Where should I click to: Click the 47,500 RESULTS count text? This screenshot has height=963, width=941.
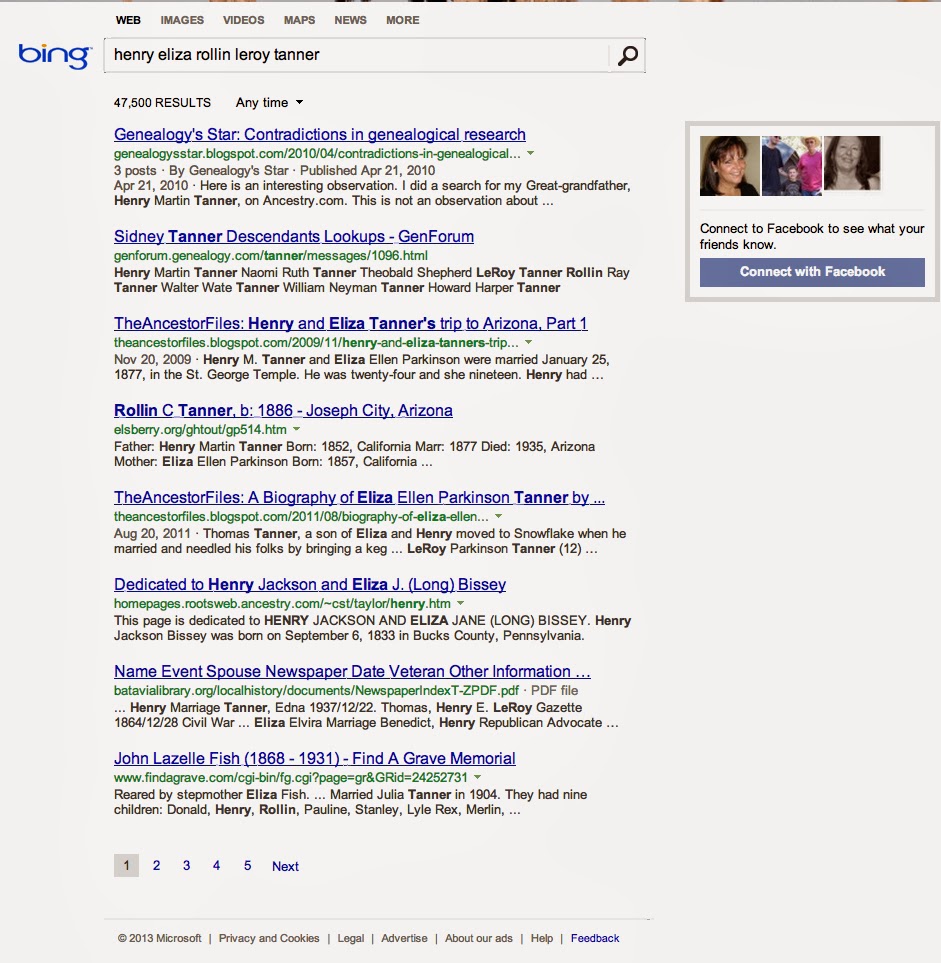pos(162,103)
